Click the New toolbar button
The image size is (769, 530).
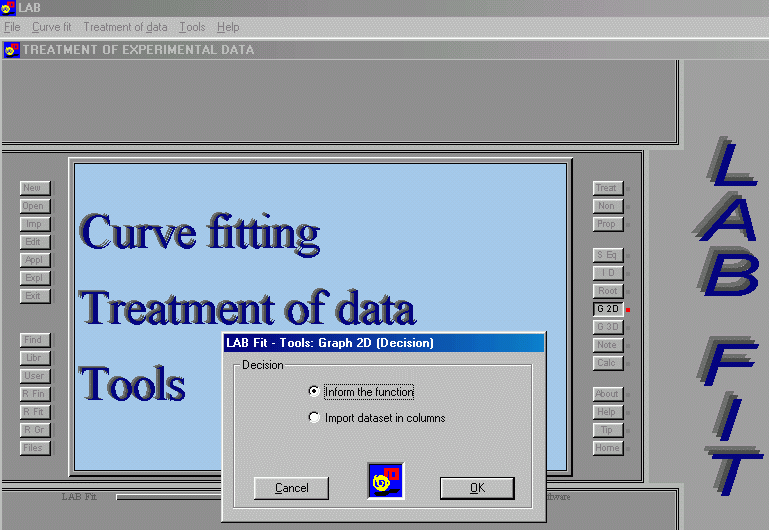click(x=35, y=188)
